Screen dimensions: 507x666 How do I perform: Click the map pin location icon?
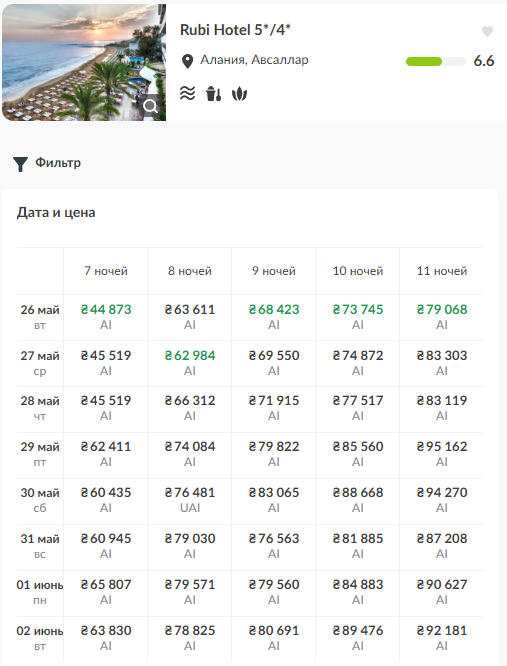187,61
